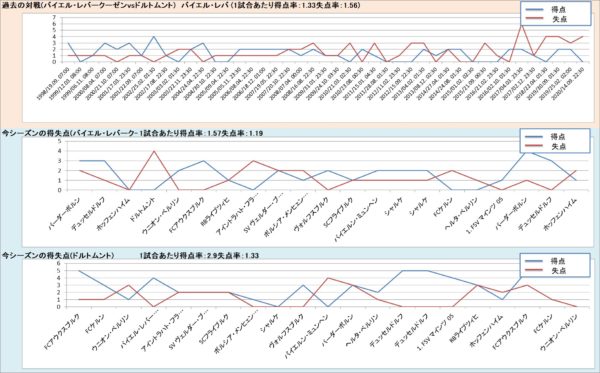The height and width of the screenshot is (373, 600).
Task: Click the RBライプツィヒ axis label in the bottom chart
Action: pos(463,327)
